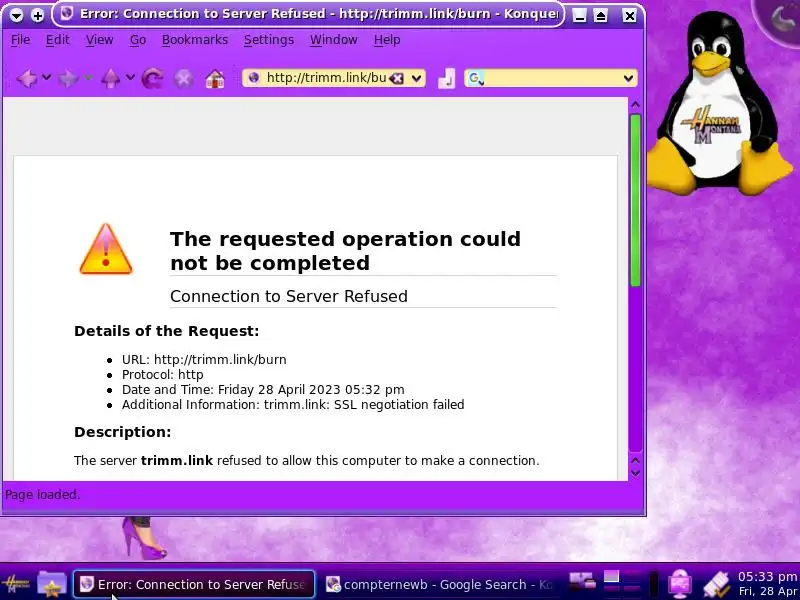The width and height of the screenshot is (800, 600).
Task: Go back with the Back arrow
Action: click(x=27, y=78)
